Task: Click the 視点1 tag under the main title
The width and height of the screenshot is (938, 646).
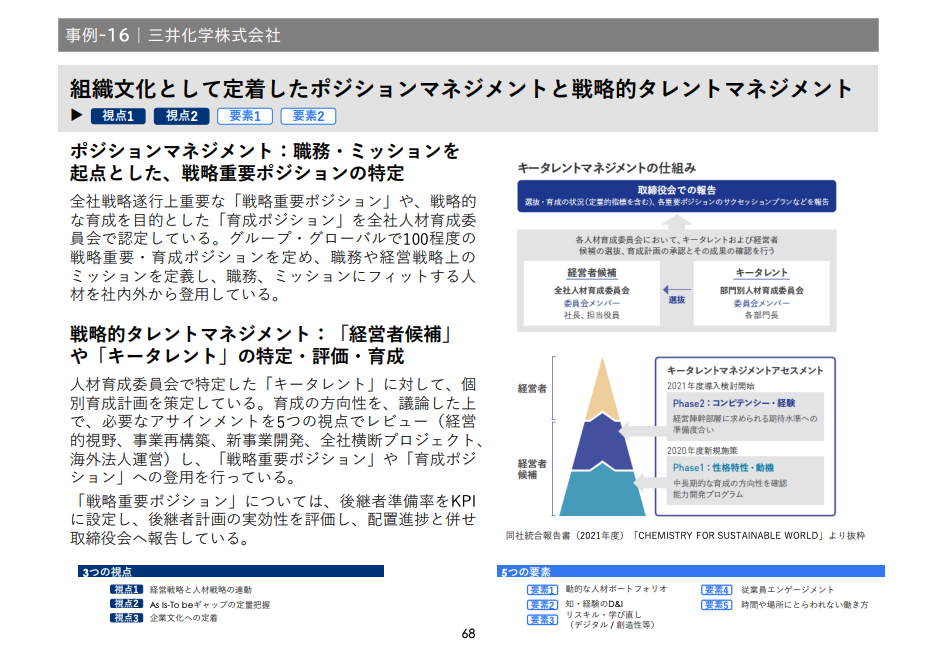Action: (118, 116)
